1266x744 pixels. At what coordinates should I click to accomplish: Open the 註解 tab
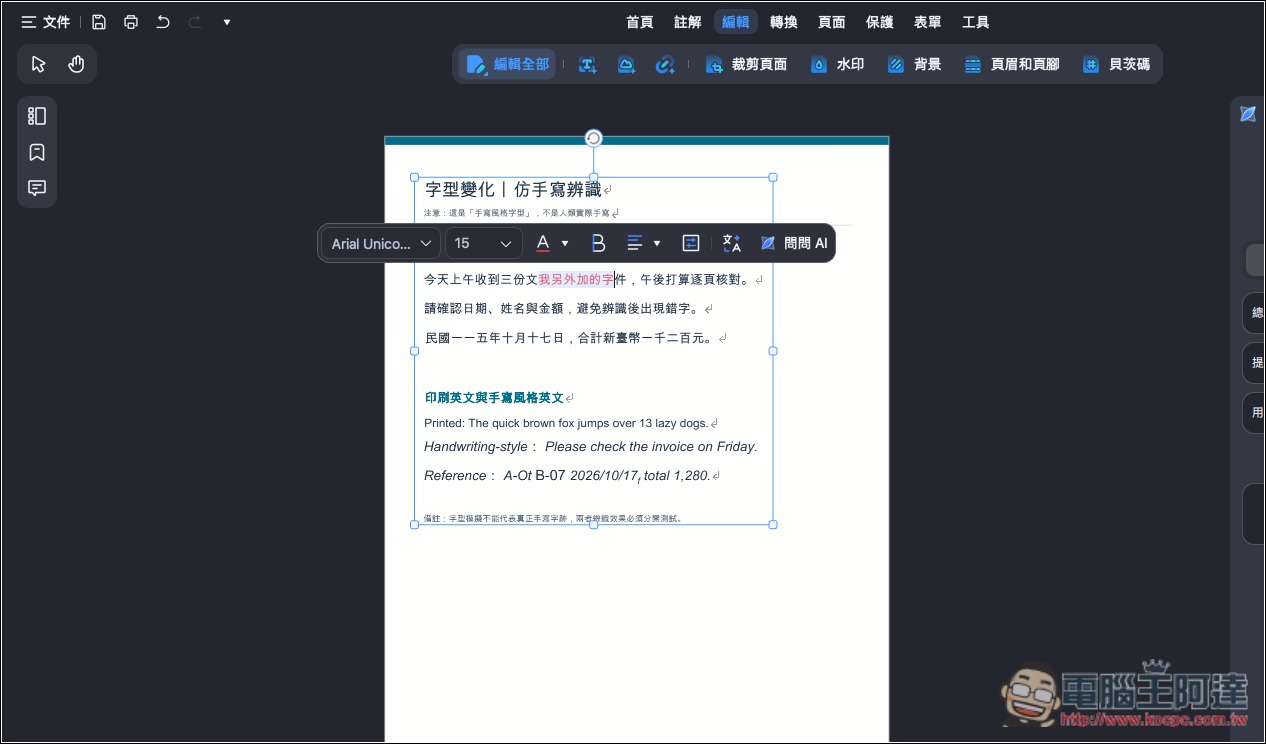[x=688, y=22]
